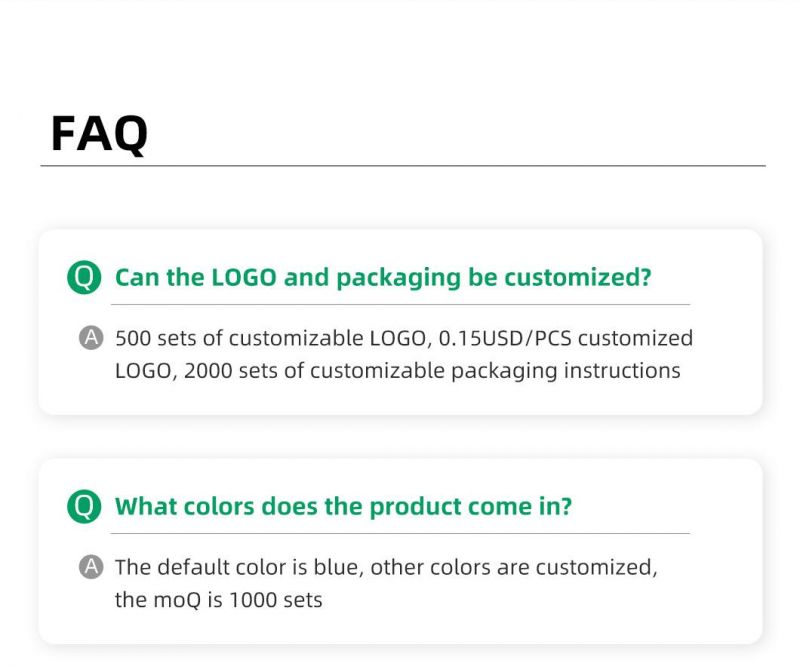The height and width of the screenshot is (666, 800).
Task: Click the green Q icon beside LOGO question
Action: point(84,277)
